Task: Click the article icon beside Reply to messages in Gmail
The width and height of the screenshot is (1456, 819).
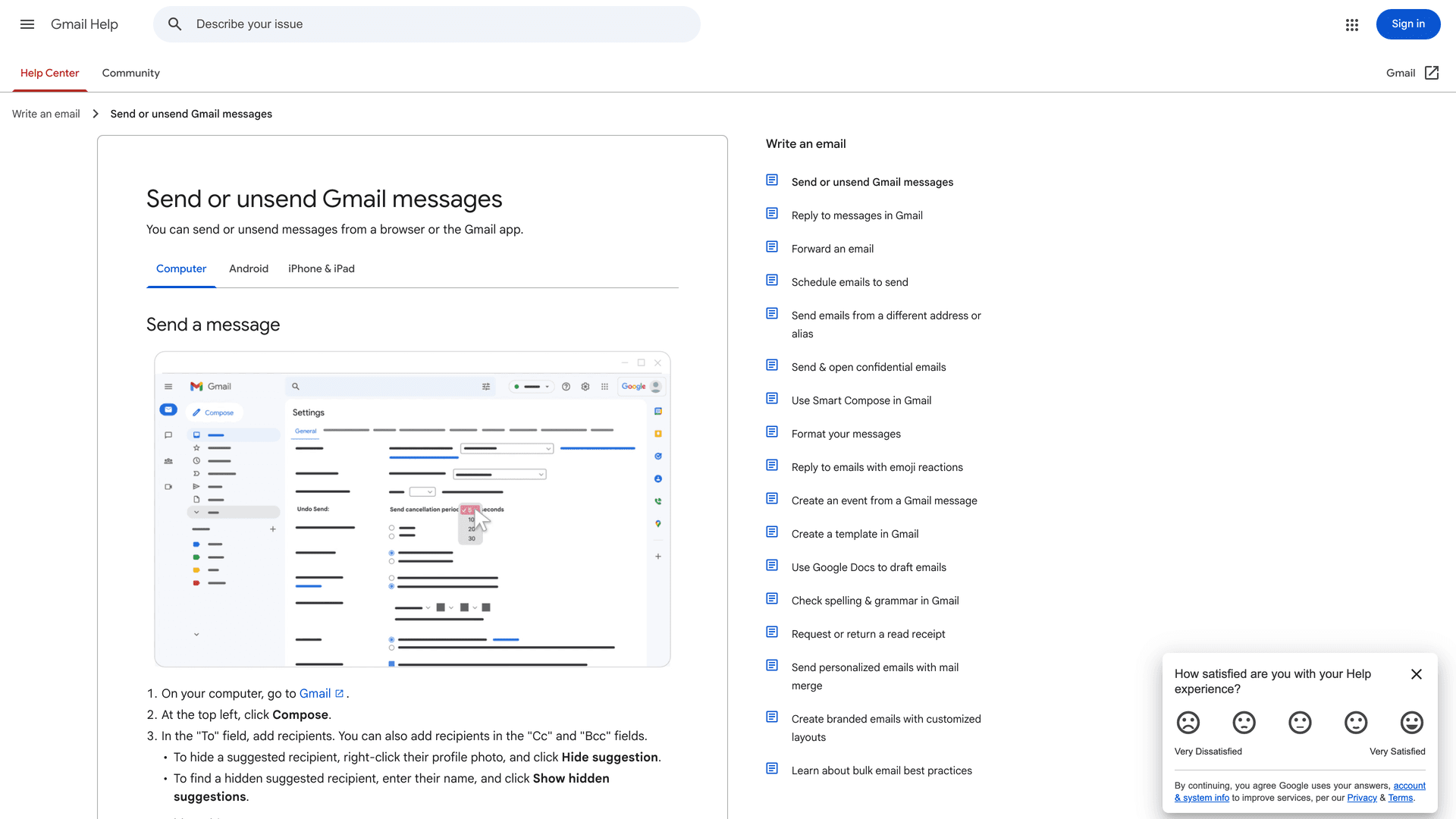Action: tap(771, 213)
